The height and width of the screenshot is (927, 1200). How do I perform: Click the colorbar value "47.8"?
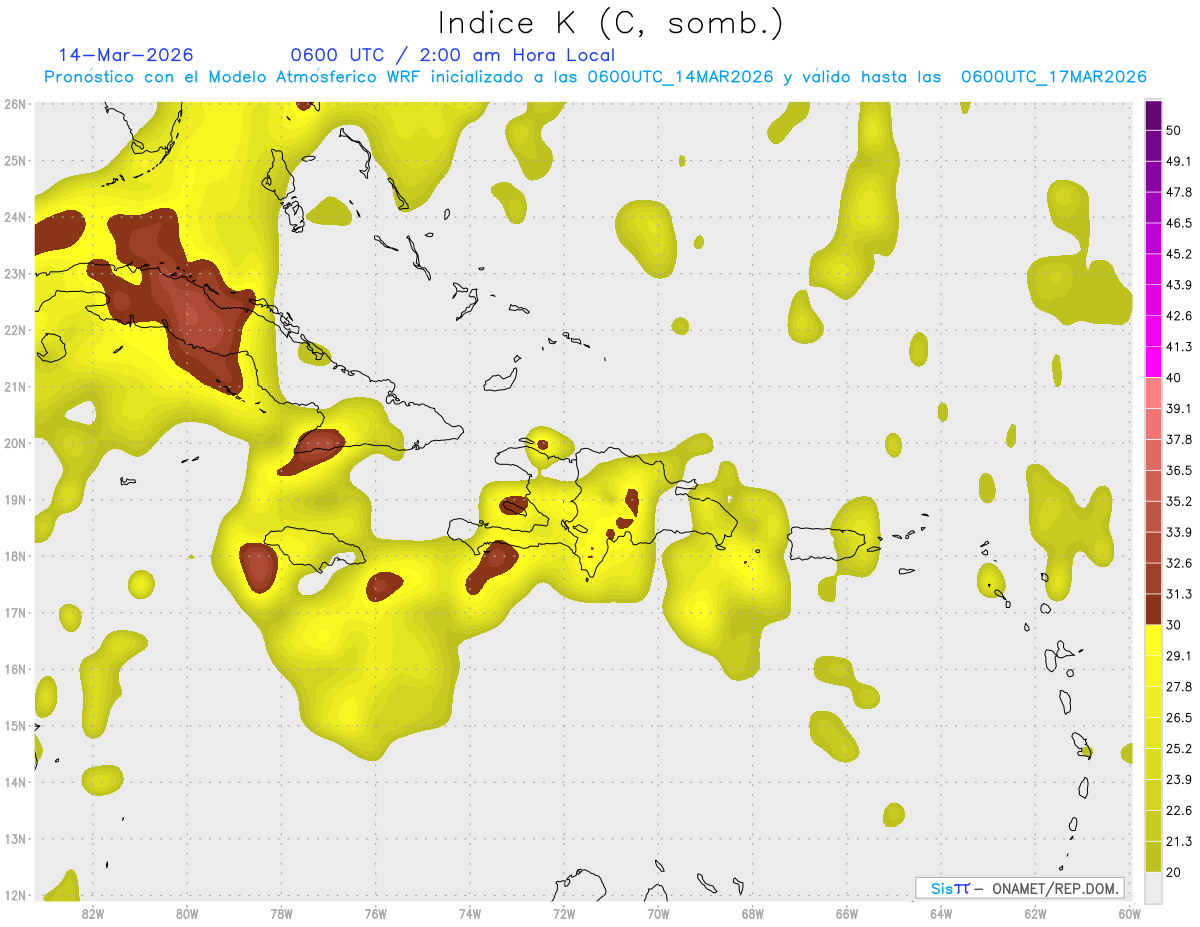pos(1179,192)
